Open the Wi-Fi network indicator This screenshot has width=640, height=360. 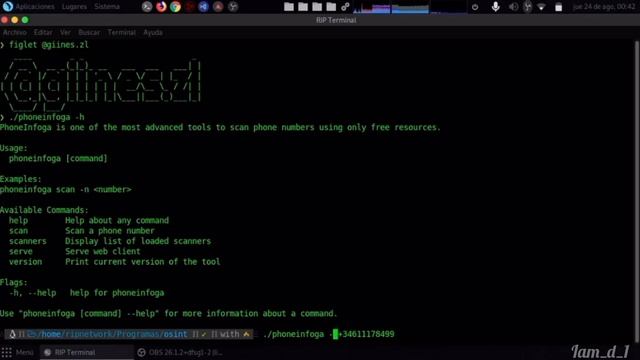[542, 7]
